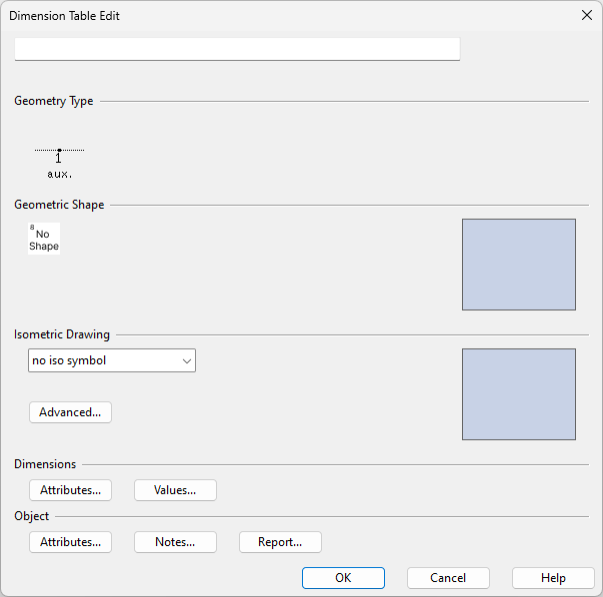Viewport: 603px width, 597px height.
Task: Open Help for this dialog
Action: [553, 578]
